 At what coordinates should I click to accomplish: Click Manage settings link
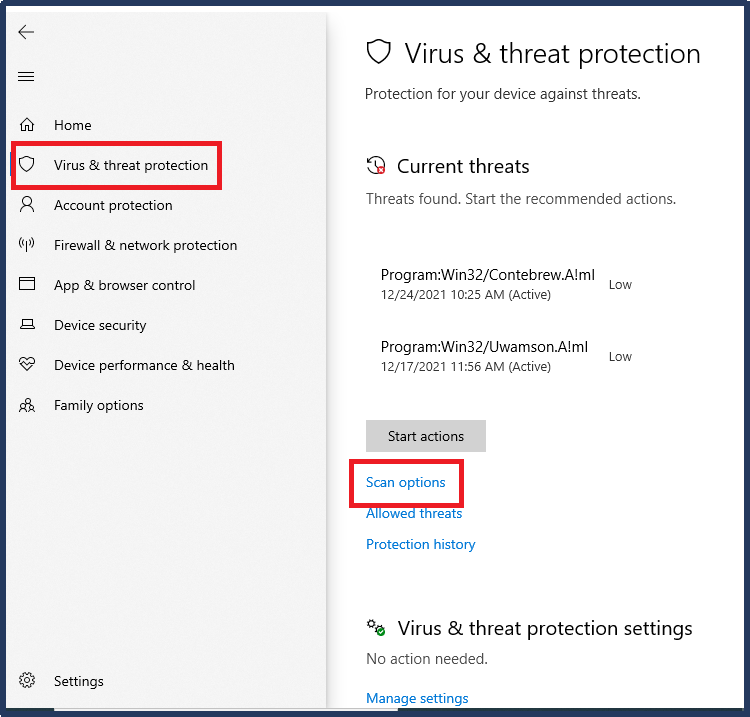pyautogui.click(x=417, y=698)
